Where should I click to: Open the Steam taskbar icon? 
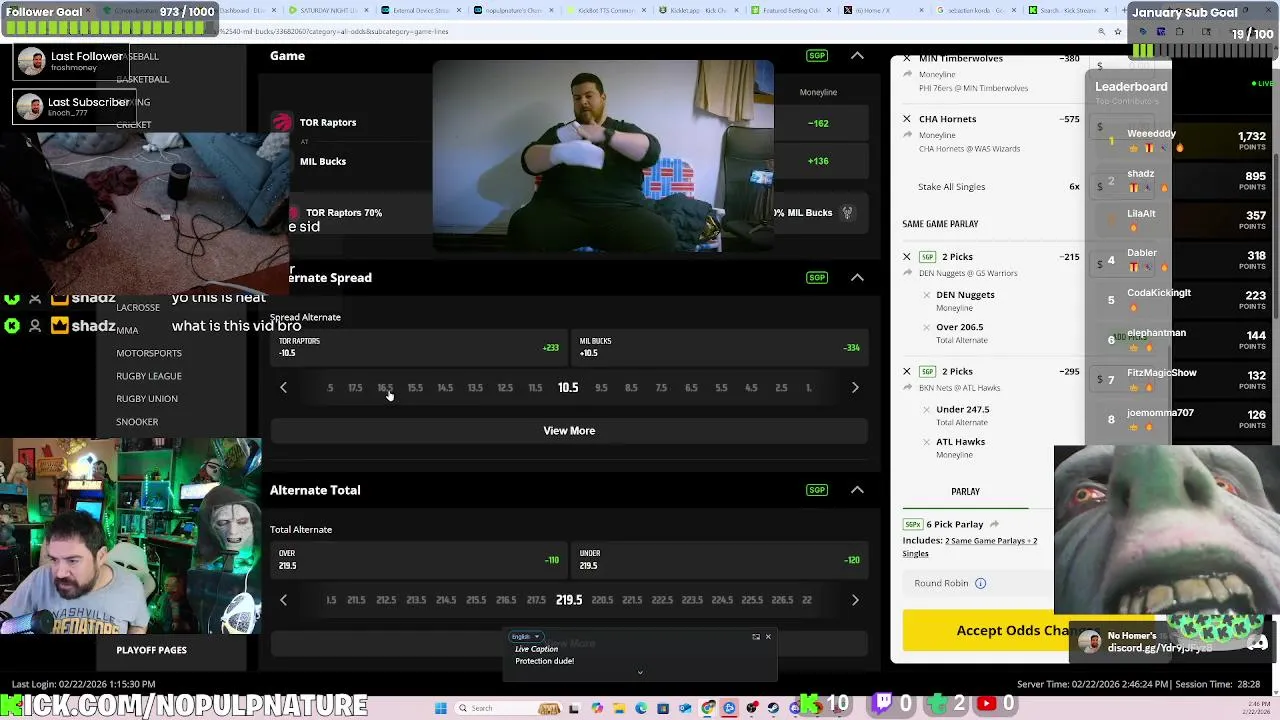[x=773, y=708]
